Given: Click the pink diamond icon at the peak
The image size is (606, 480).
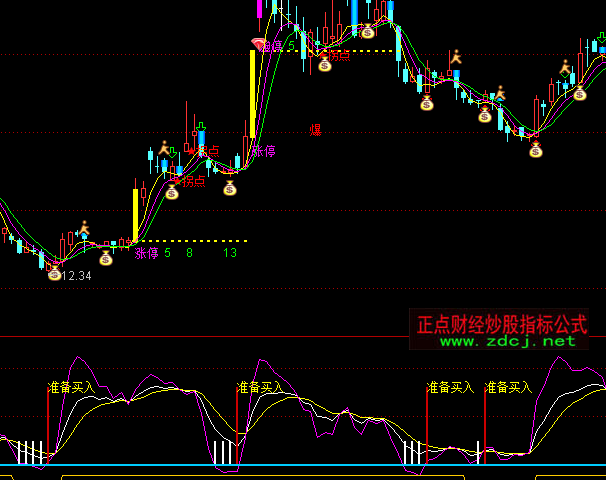Looking at the screenshot, I should [258, 43].
